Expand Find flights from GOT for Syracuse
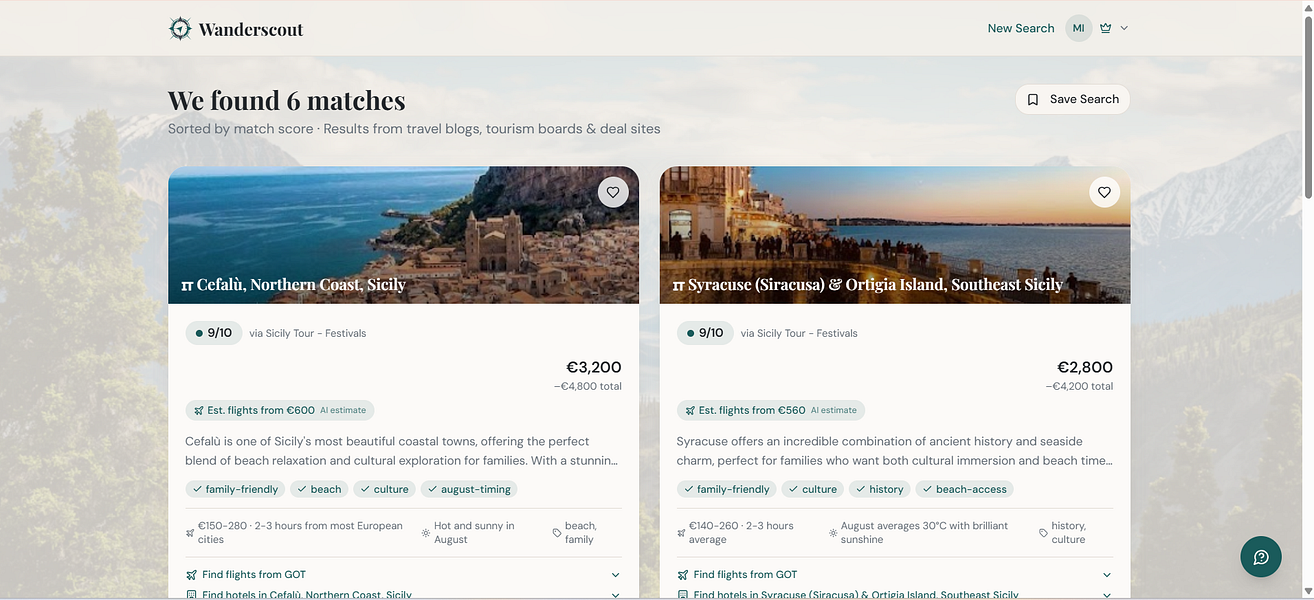 (x=895, y=575)
